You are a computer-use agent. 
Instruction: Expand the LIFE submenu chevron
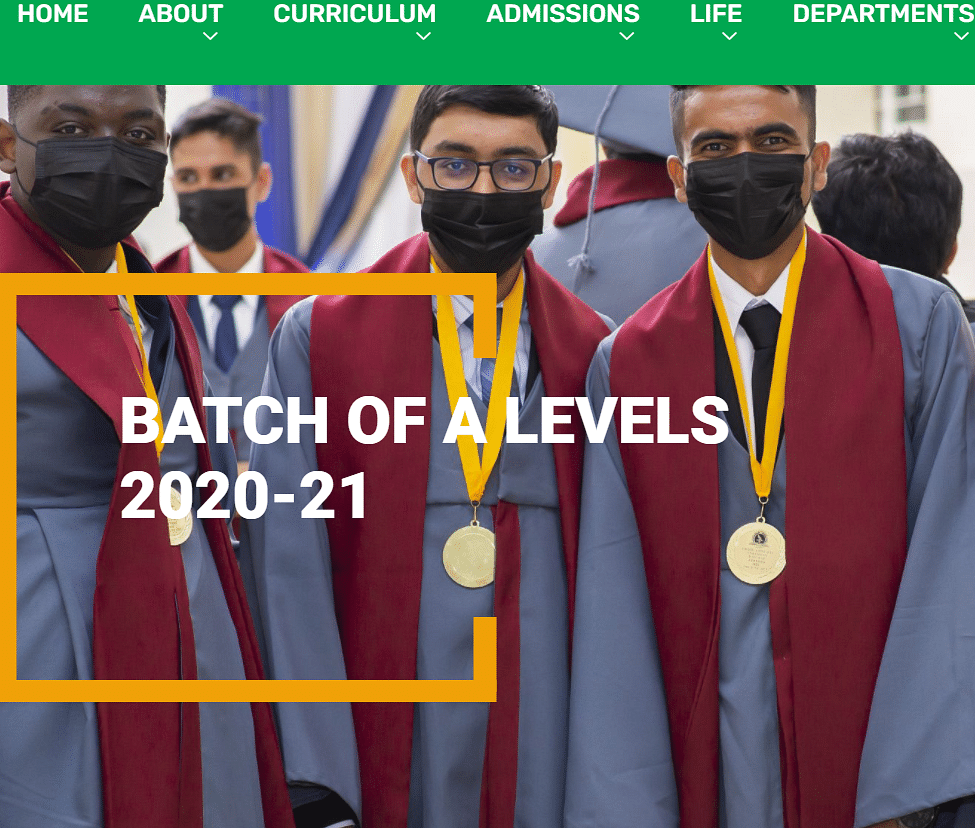click(x=729, y=36)
